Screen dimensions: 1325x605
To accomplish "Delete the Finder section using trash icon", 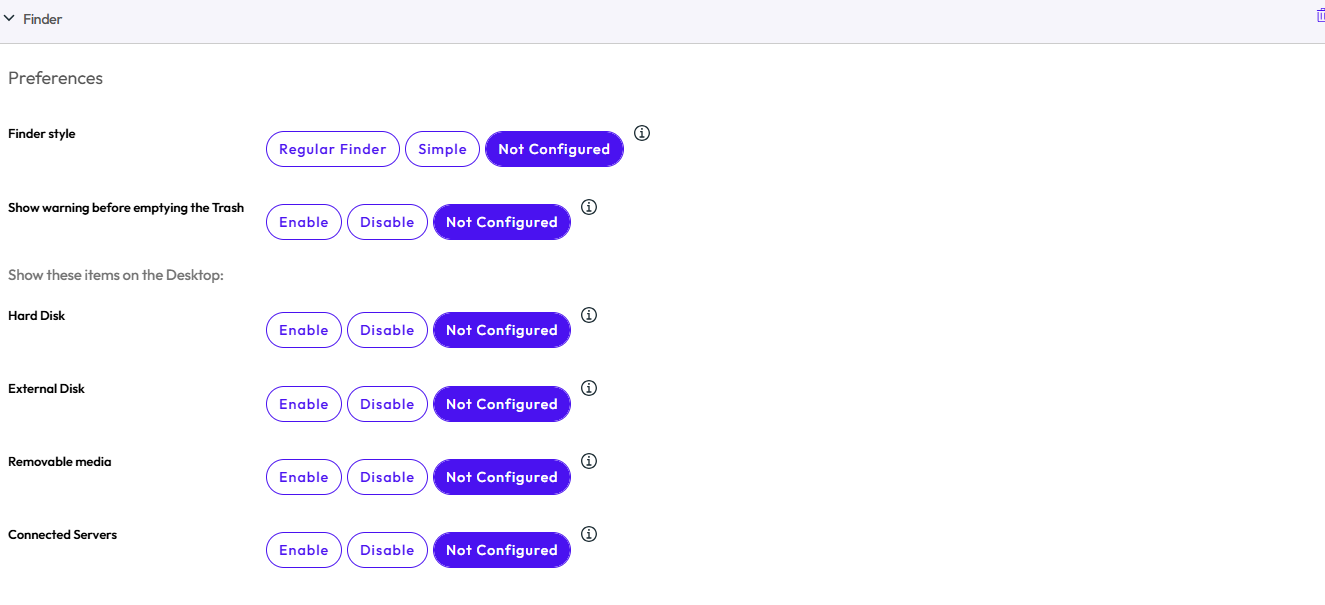I will [1320, 16].
